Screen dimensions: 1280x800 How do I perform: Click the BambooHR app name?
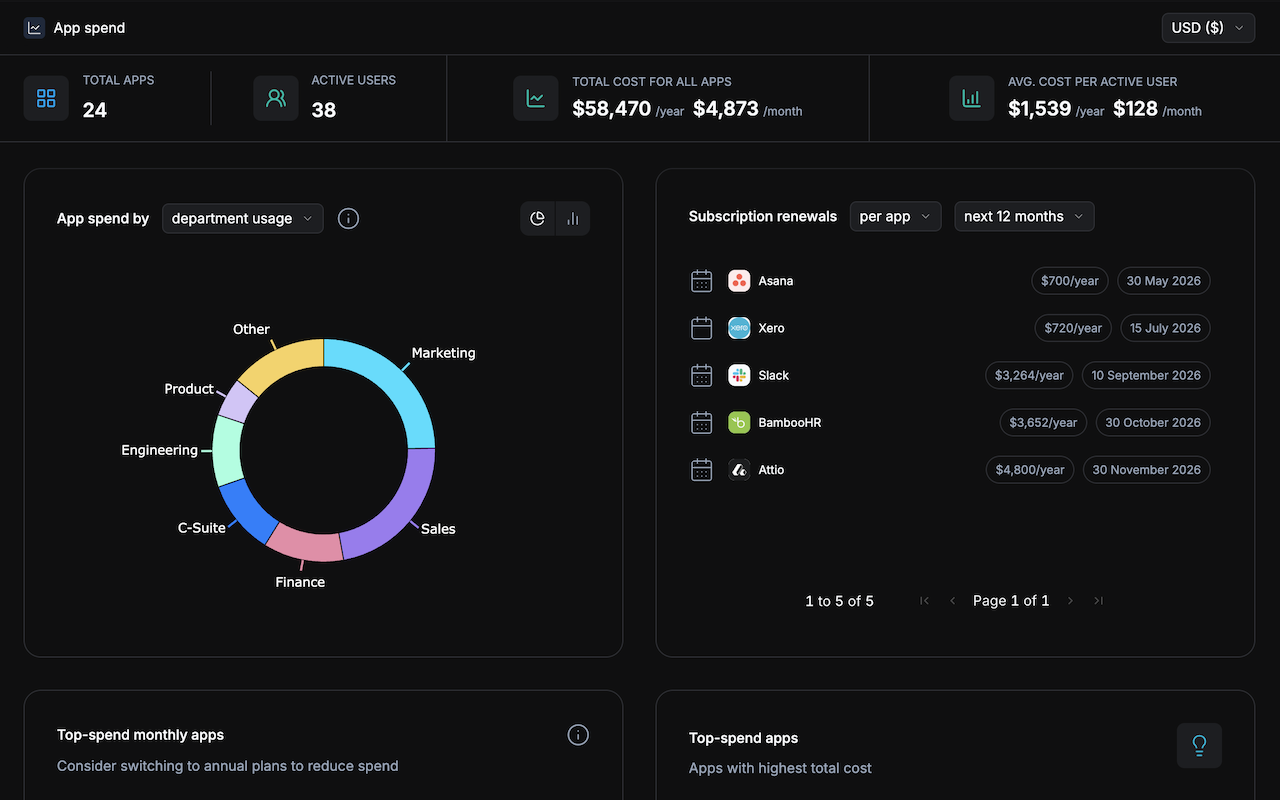pyautogui.click(x=790, y=422)
